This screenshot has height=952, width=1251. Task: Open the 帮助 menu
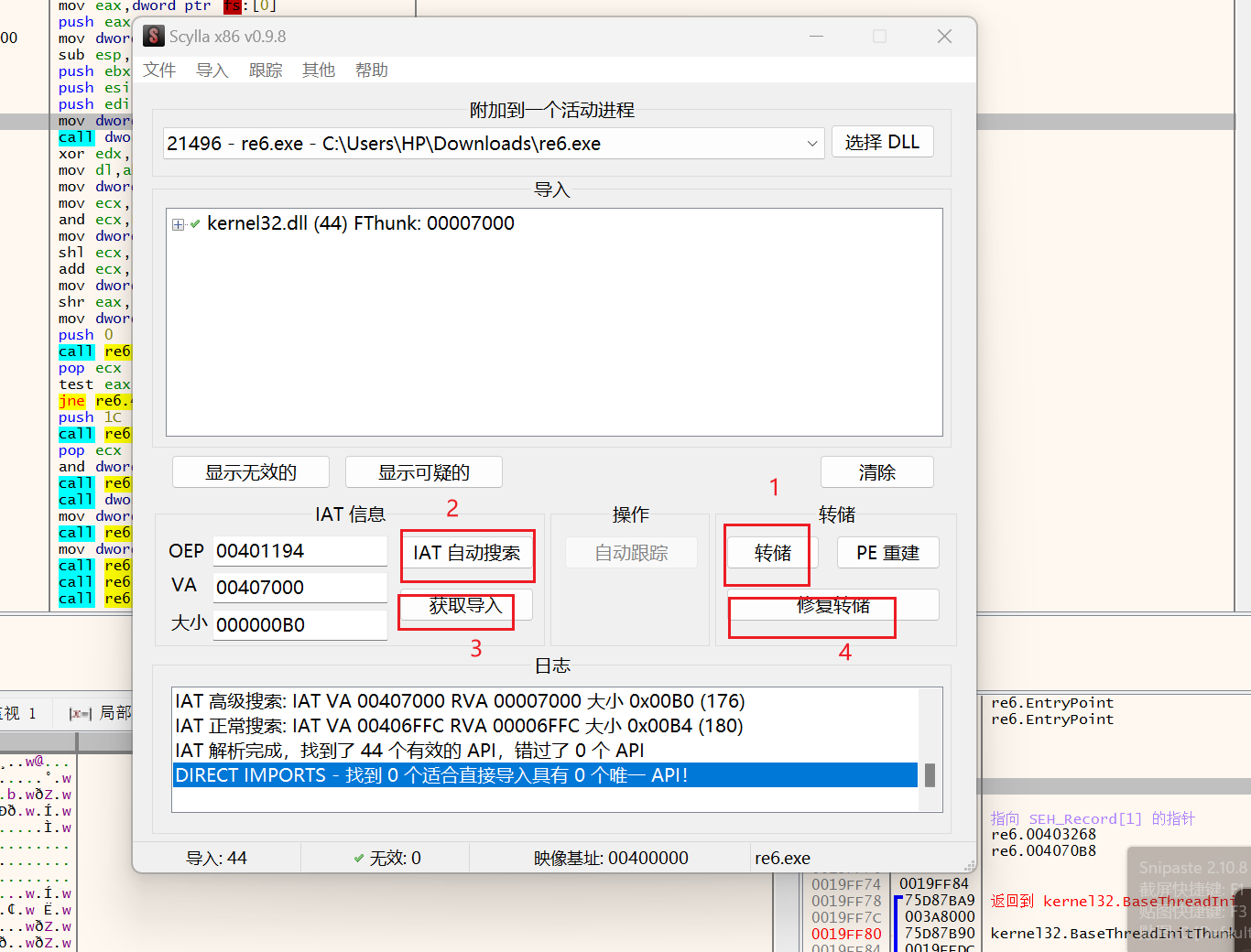pos(372,70)
